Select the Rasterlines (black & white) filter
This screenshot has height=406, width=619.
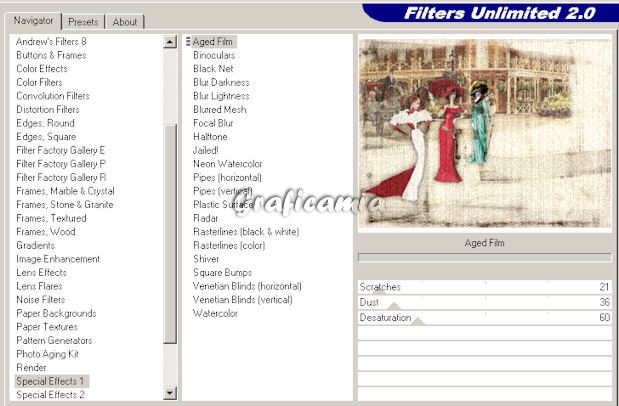pyautogui.click(x=246, y=232)
